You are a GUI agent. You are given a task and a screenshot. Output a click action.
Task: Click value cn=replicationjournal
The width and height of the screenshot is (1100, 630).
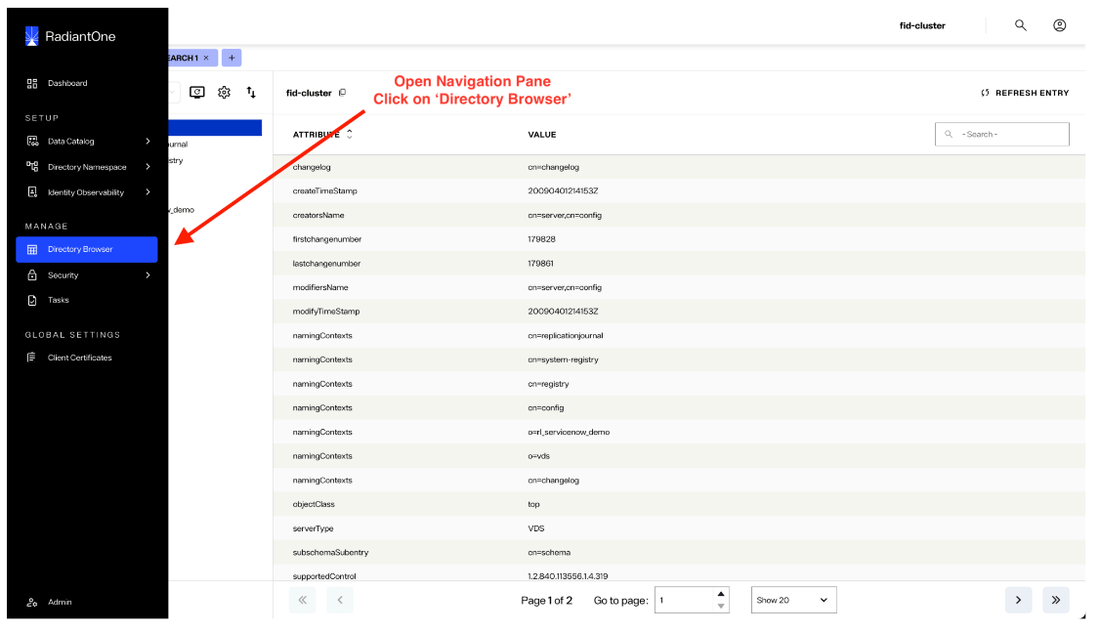point(565,335)
